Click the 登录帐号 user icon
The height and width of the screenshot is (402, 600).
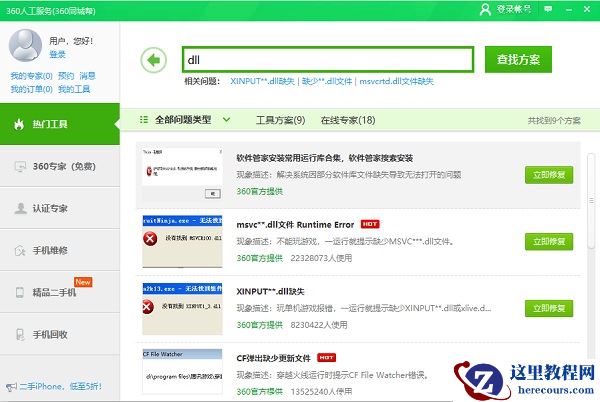[485, 9]
